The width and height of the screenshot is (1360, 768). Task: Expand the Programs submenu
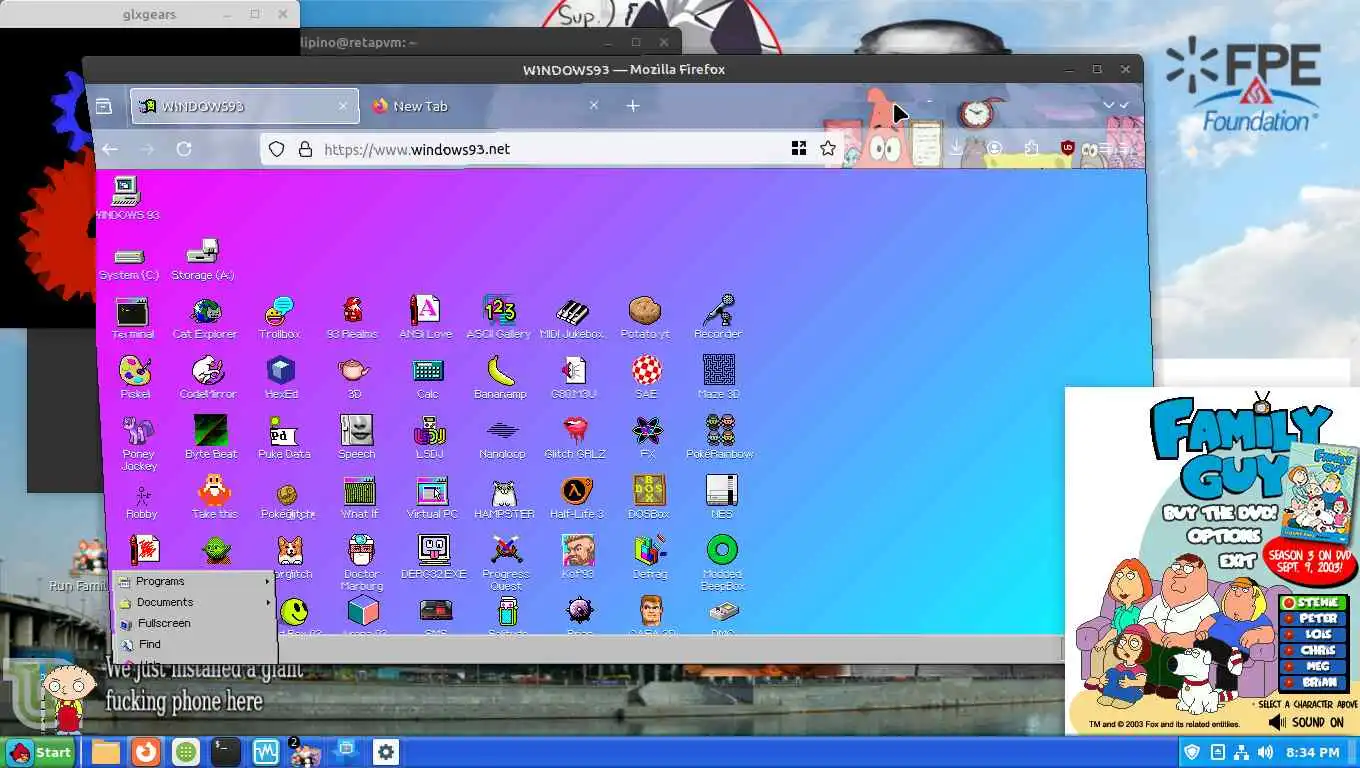click(194, 581)
